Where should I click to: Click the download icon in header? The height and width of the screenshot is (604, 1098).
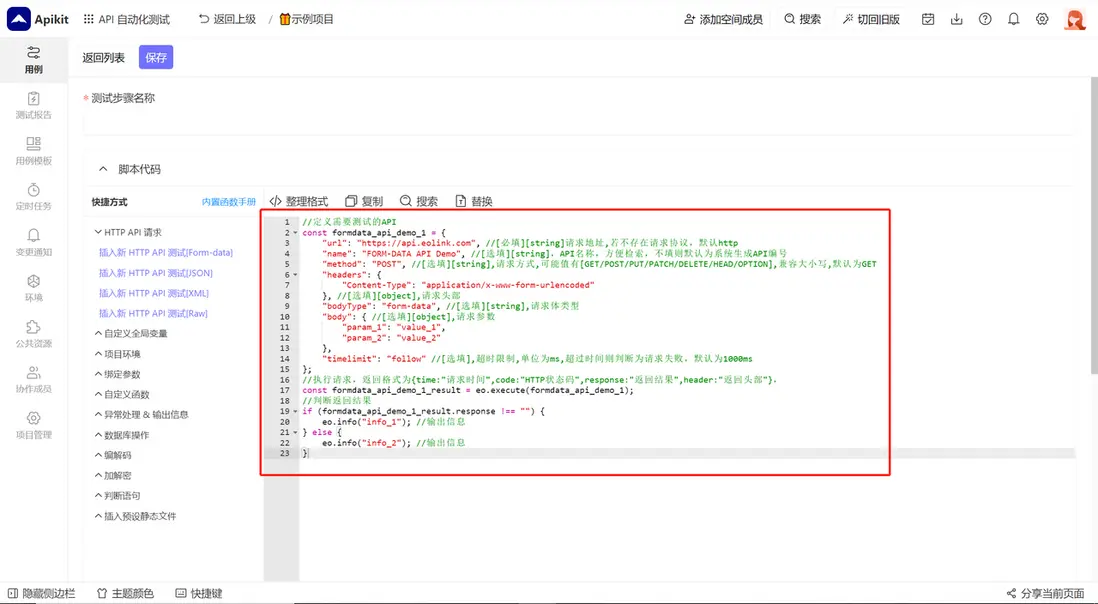[x=957, y=19]
